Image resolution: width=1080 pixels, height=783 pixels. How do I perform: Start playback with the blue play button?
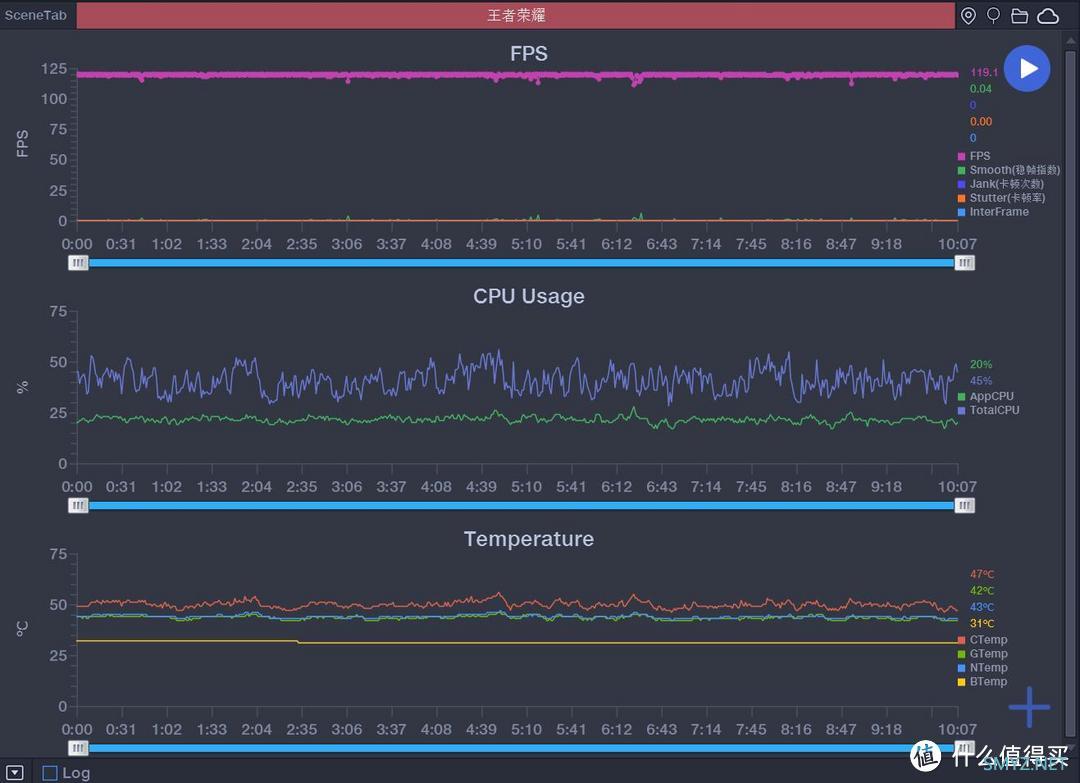(1026, 68)
